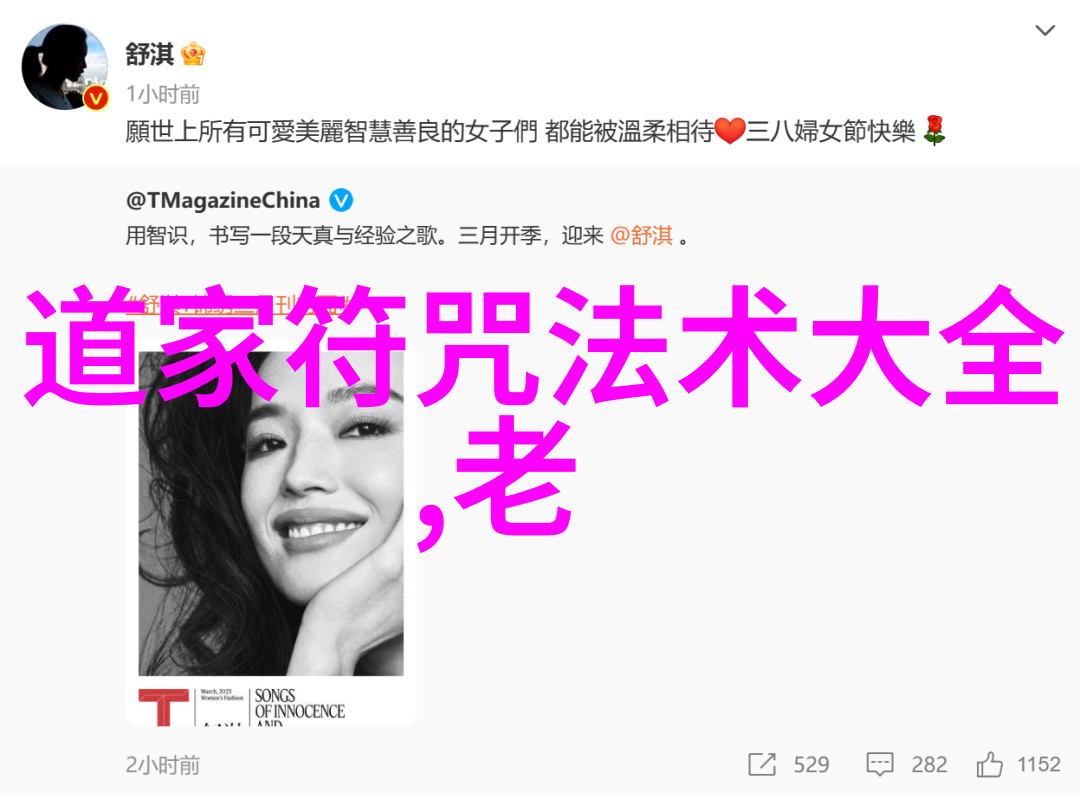This screenshot has width=1080, height=793.
Task: Open the 舒淇 username profile link
Action: coord(149,54)
